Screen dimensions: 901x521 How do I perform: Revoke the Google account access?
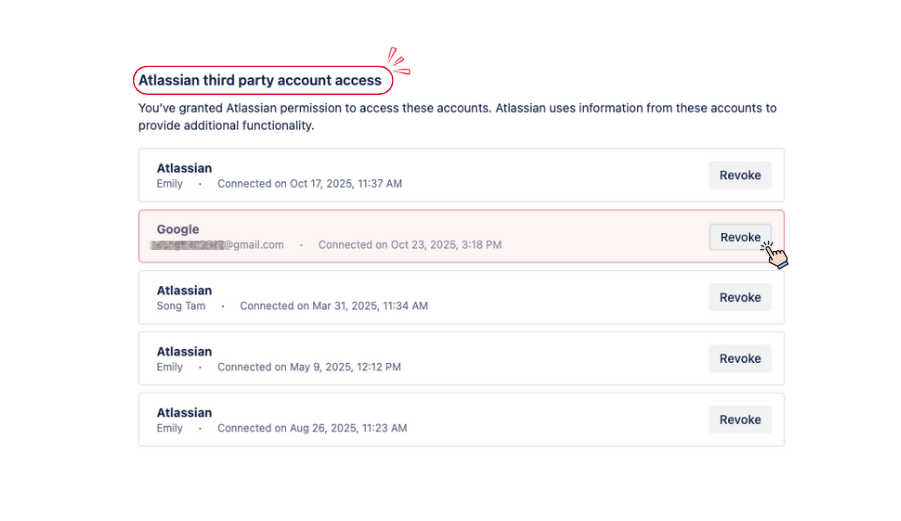click(x=740, y=237)
